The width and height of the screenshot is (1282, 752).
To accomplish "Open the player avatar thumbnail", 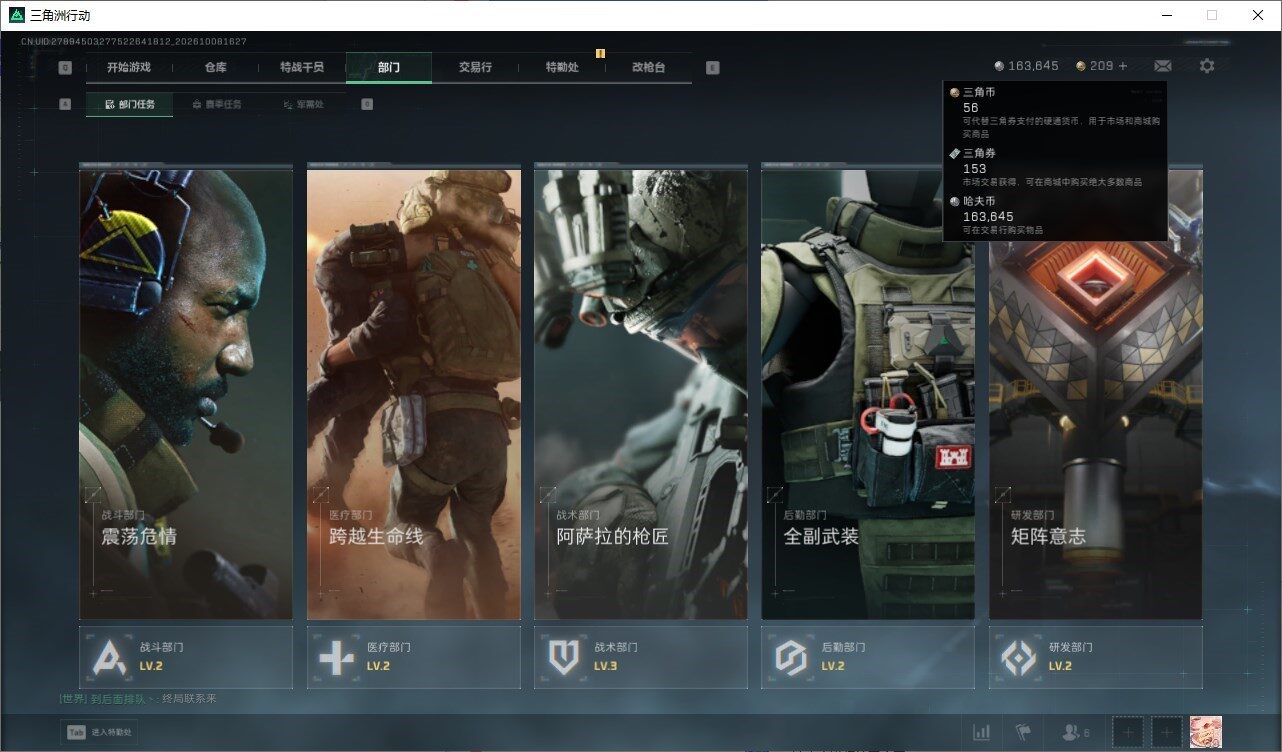I will tap(1206, 732).
